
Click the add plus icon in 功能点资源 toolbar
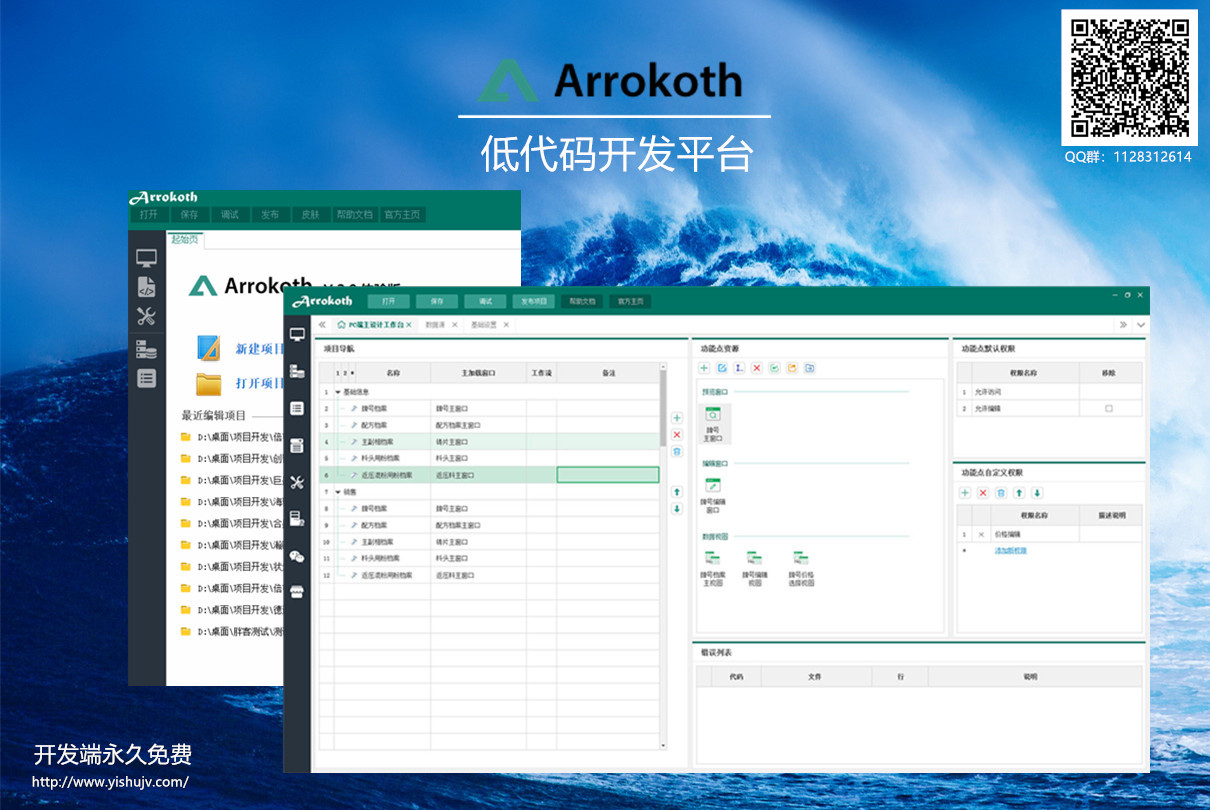click(704, 368)
